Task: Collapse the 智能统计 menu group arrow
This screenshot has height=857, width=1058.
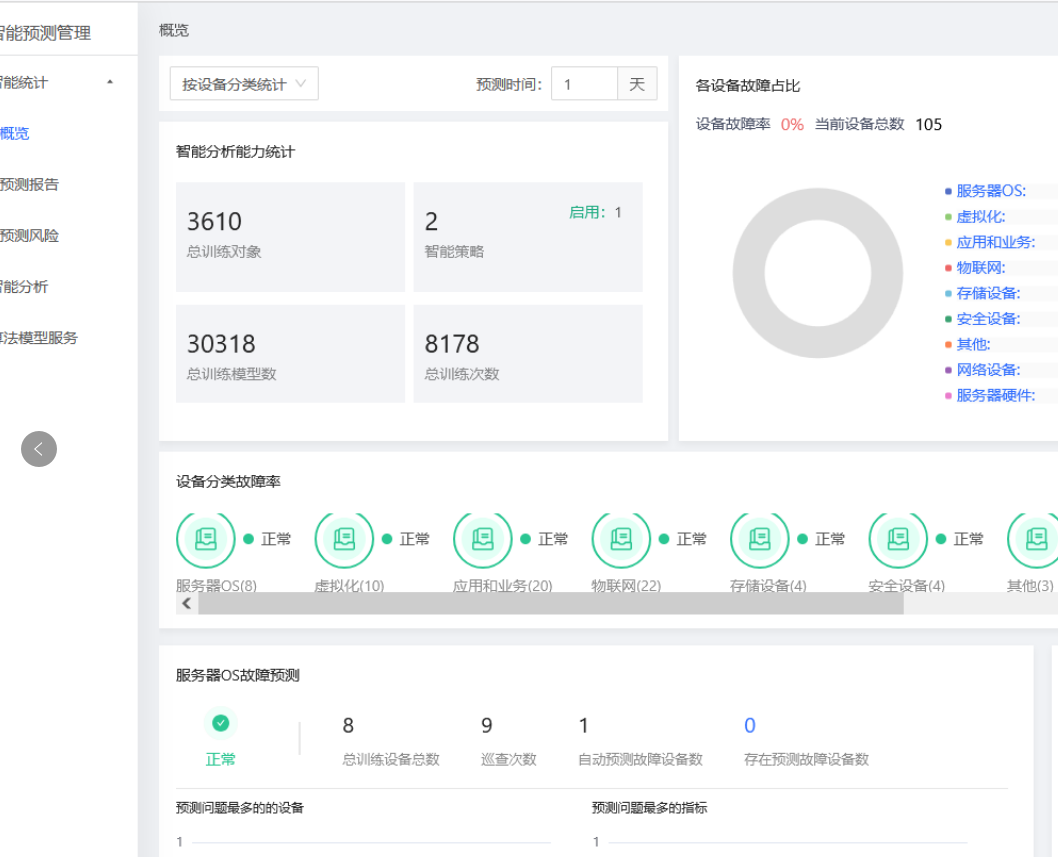Action: click(x=110, y=82)
